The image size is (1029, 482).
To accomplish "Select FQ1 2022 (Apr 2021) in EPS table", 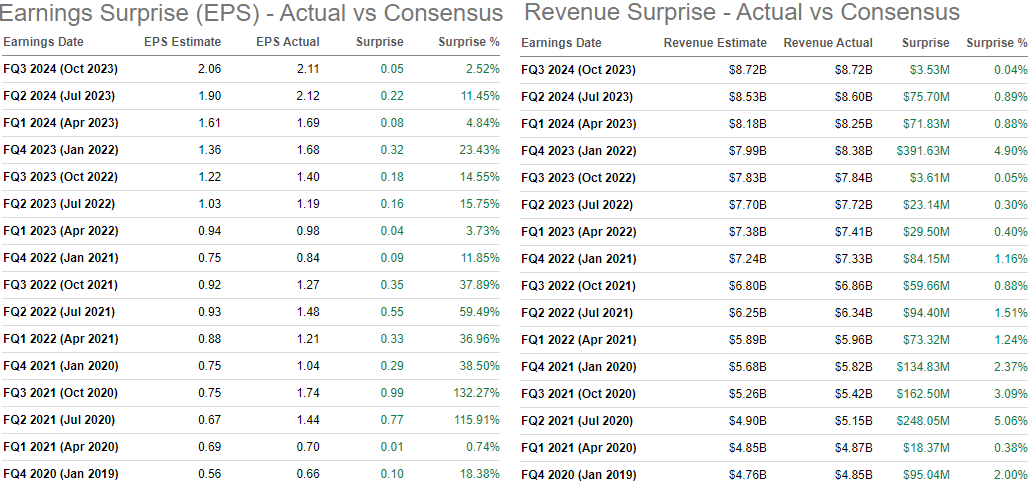I will click(x=60, y=339).
